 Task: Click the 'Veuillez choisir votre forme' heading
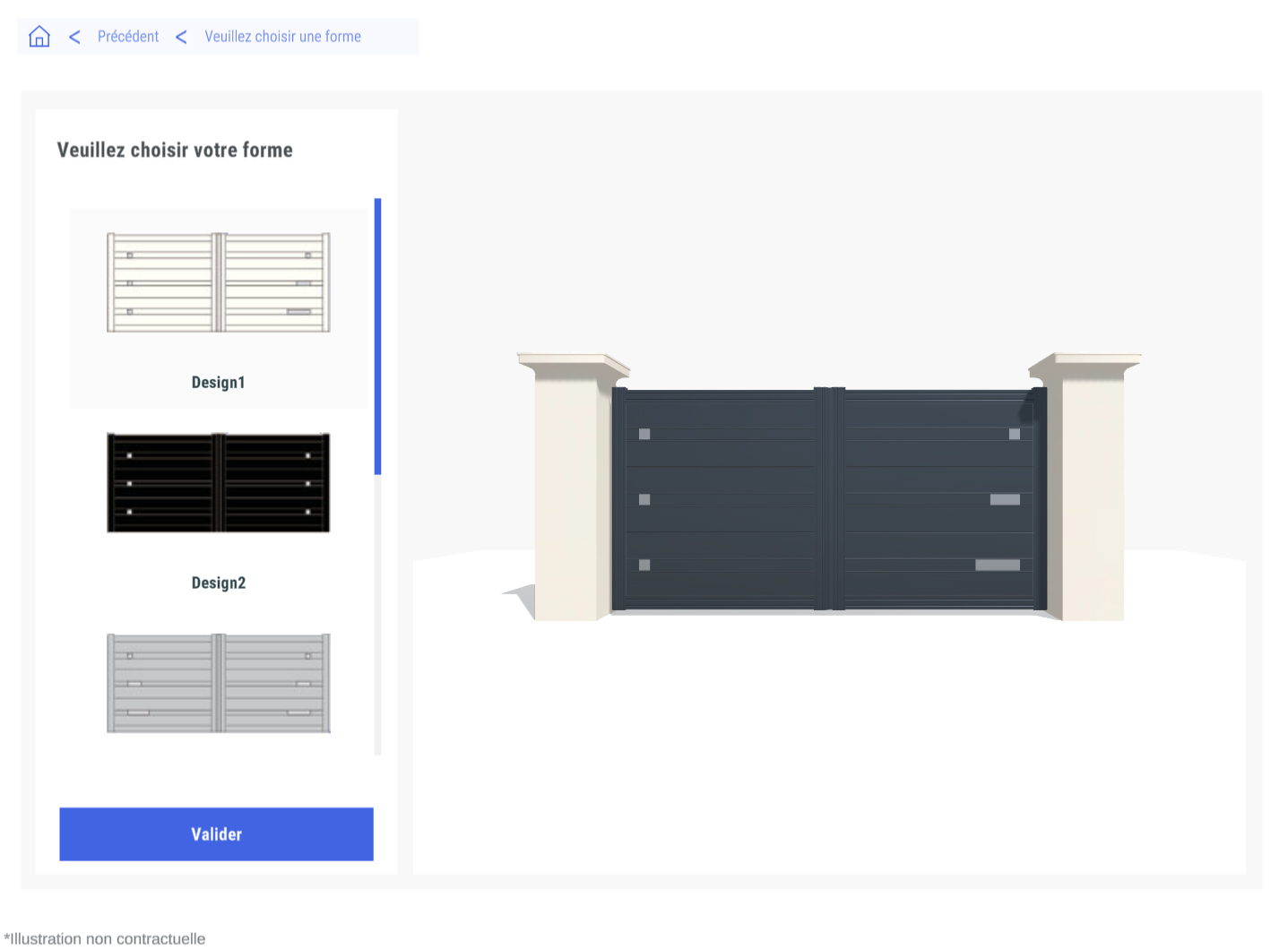point(175,151)
